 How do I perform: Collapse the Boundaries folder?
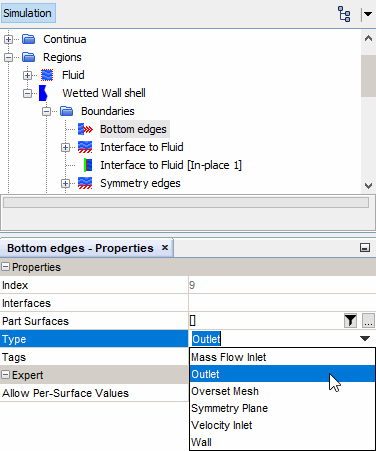coord(46,111)
